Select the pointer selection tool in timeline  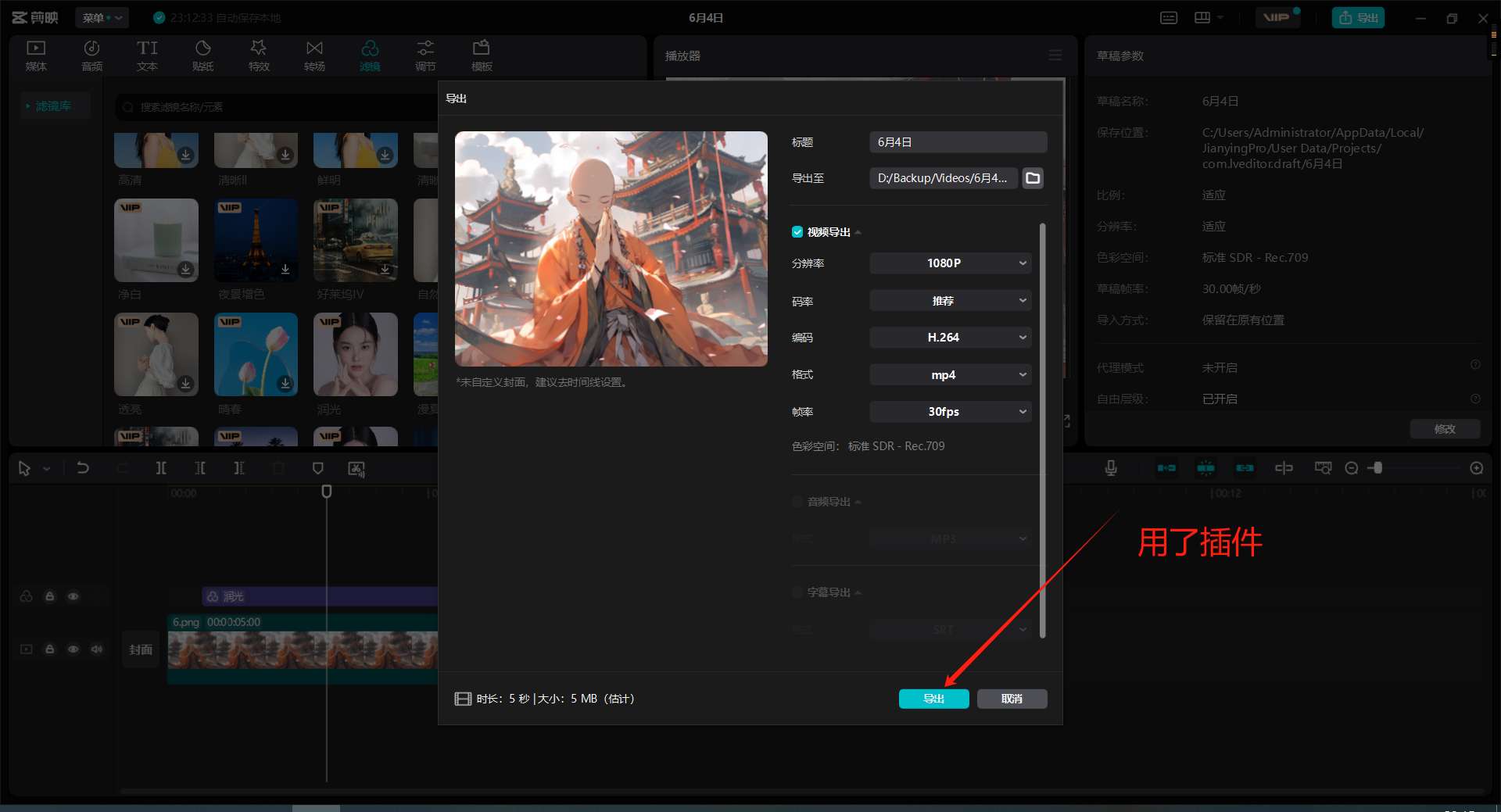point(24,468)
